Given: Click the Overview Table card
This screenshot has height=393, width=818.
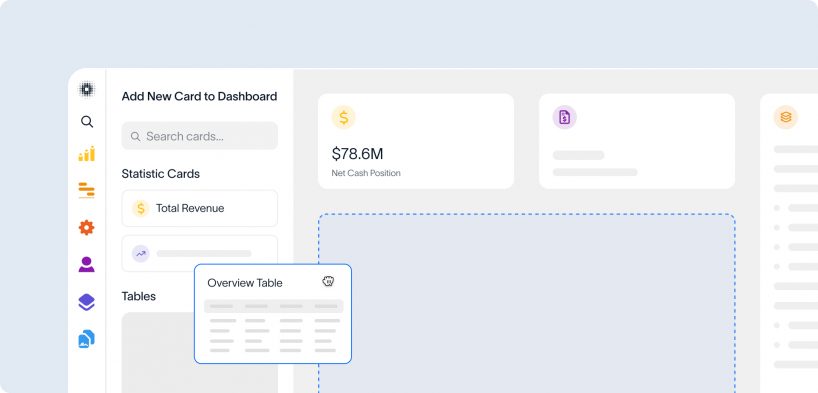Looking at the screenshot, I should 273,314.
